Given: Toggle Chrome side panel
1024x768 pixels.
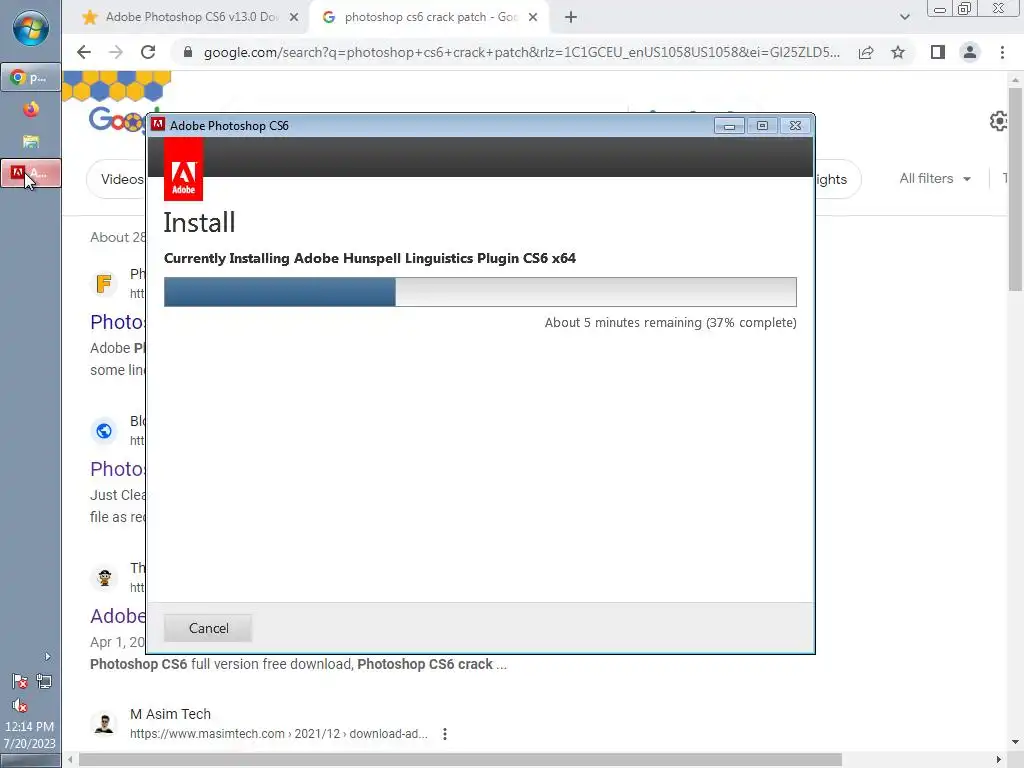Looking at the screenshot, I should click(938, 52).
